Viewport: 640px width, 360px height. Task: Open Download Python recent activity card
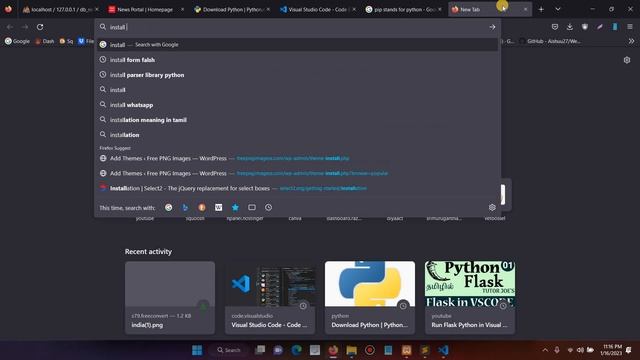pos(370,298)
